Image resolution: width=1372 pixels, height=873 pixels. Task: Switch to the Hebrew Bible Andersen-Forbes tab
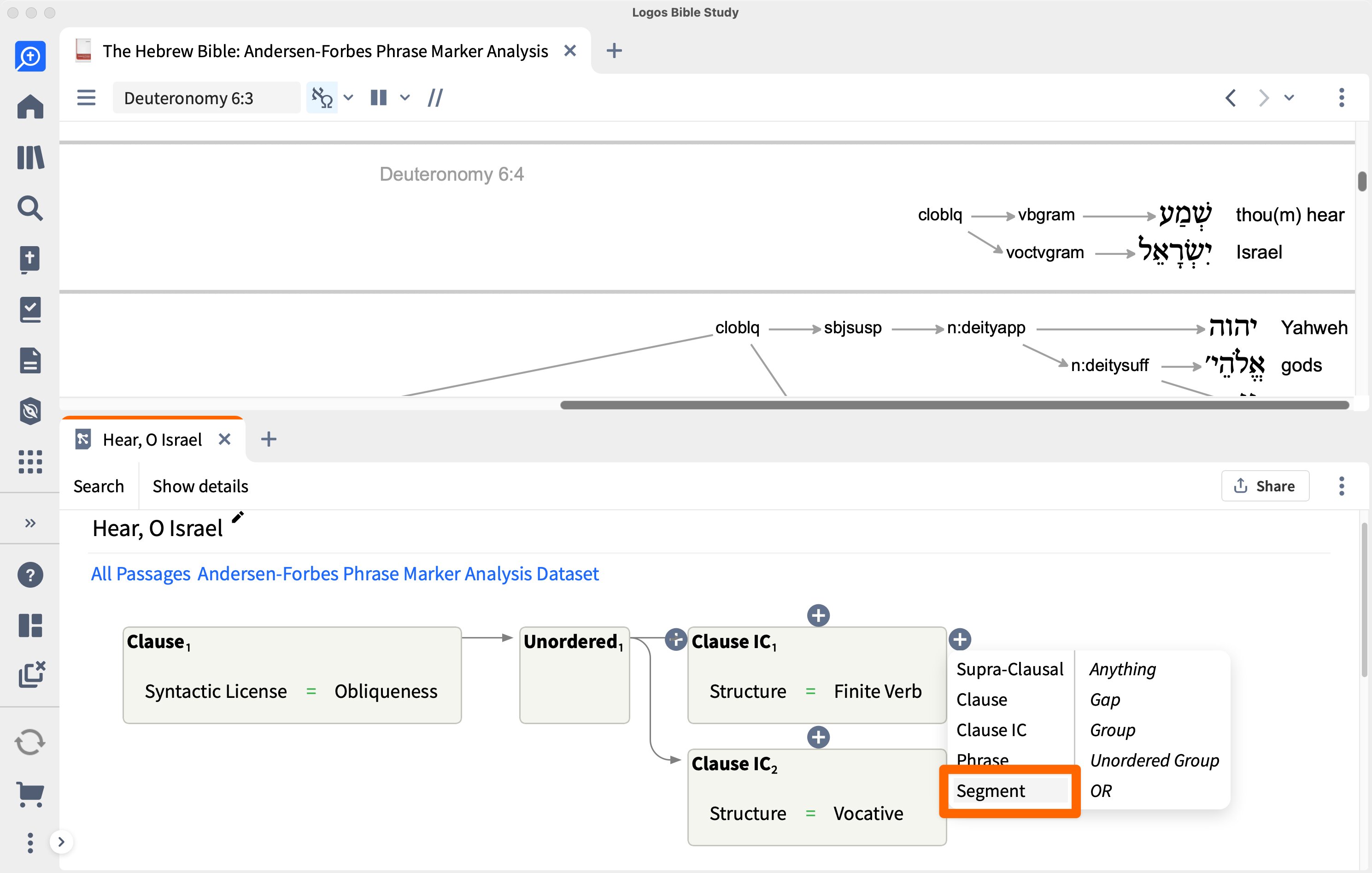(325, 51)
